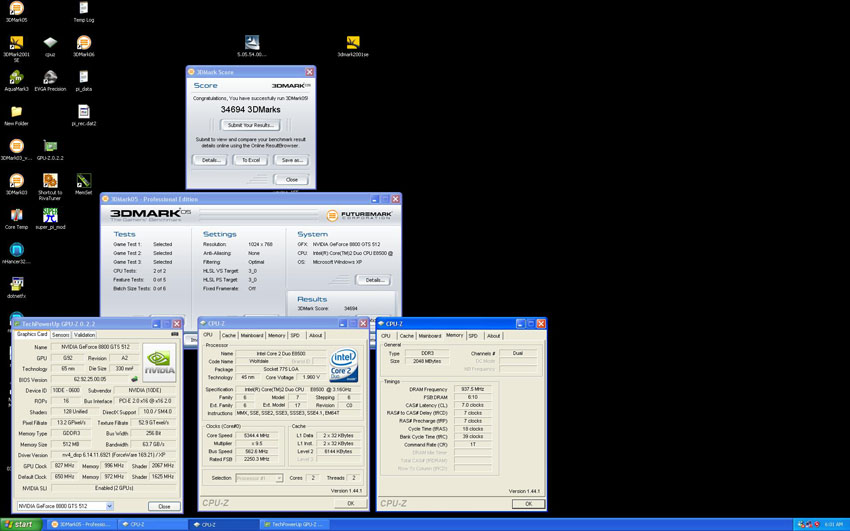Click OK in the middle CPU-Z window
The width and height of the screenshot is (850, 531).
click(x=351, y=503)
